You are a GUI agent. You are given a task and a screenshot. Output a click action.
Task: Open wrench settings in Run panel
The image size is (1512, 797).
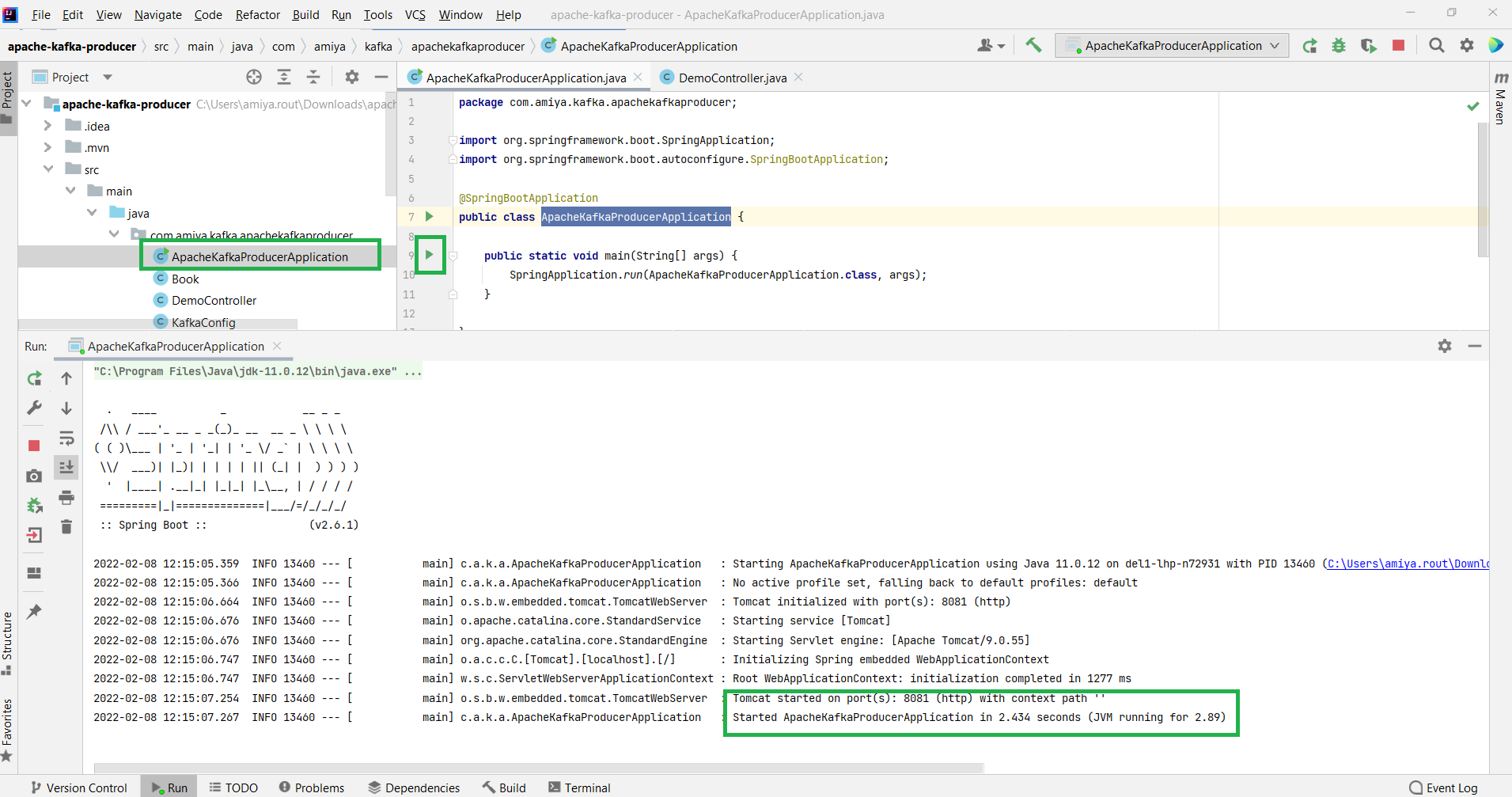coord(34,408)
